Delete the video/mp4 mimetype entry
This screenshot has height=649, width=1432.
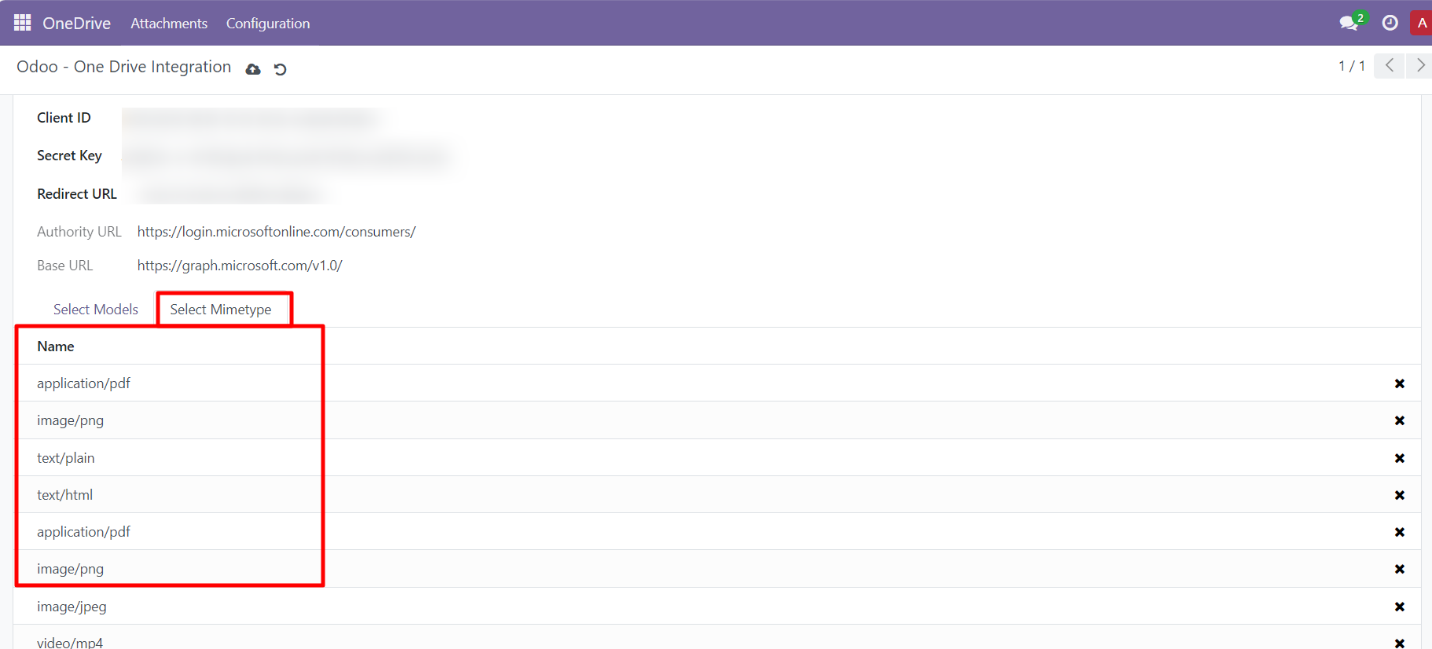tap(1399, 641)
